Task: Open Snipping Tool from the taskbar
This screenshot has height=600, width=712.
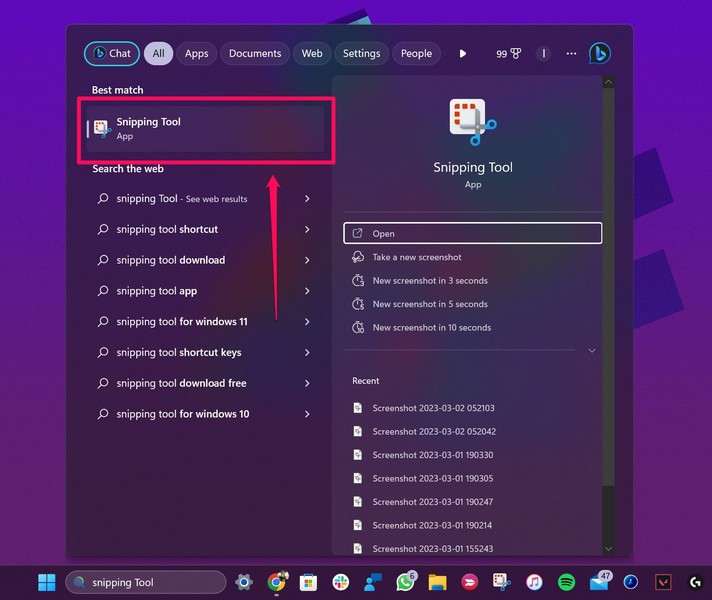Action: point(502,582)
